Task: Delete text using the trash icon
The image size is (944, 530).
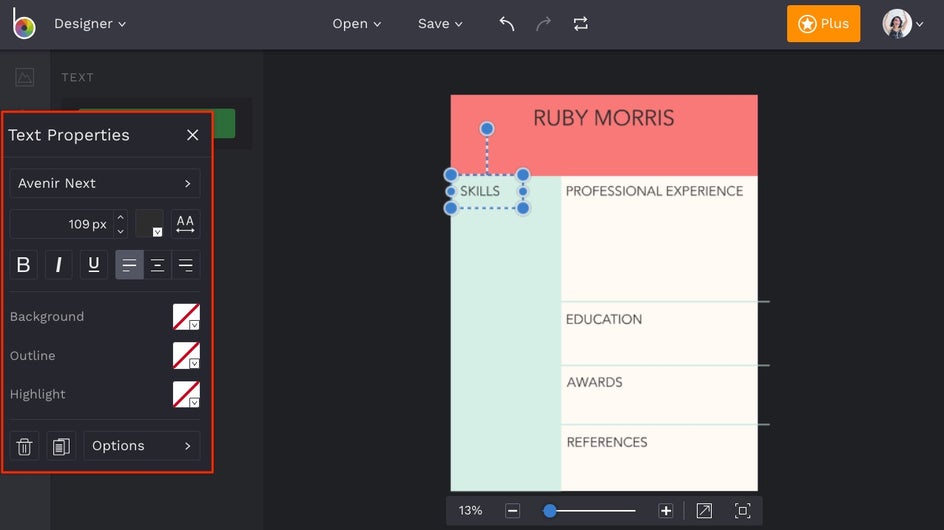Action: click(x=25, y=446)
